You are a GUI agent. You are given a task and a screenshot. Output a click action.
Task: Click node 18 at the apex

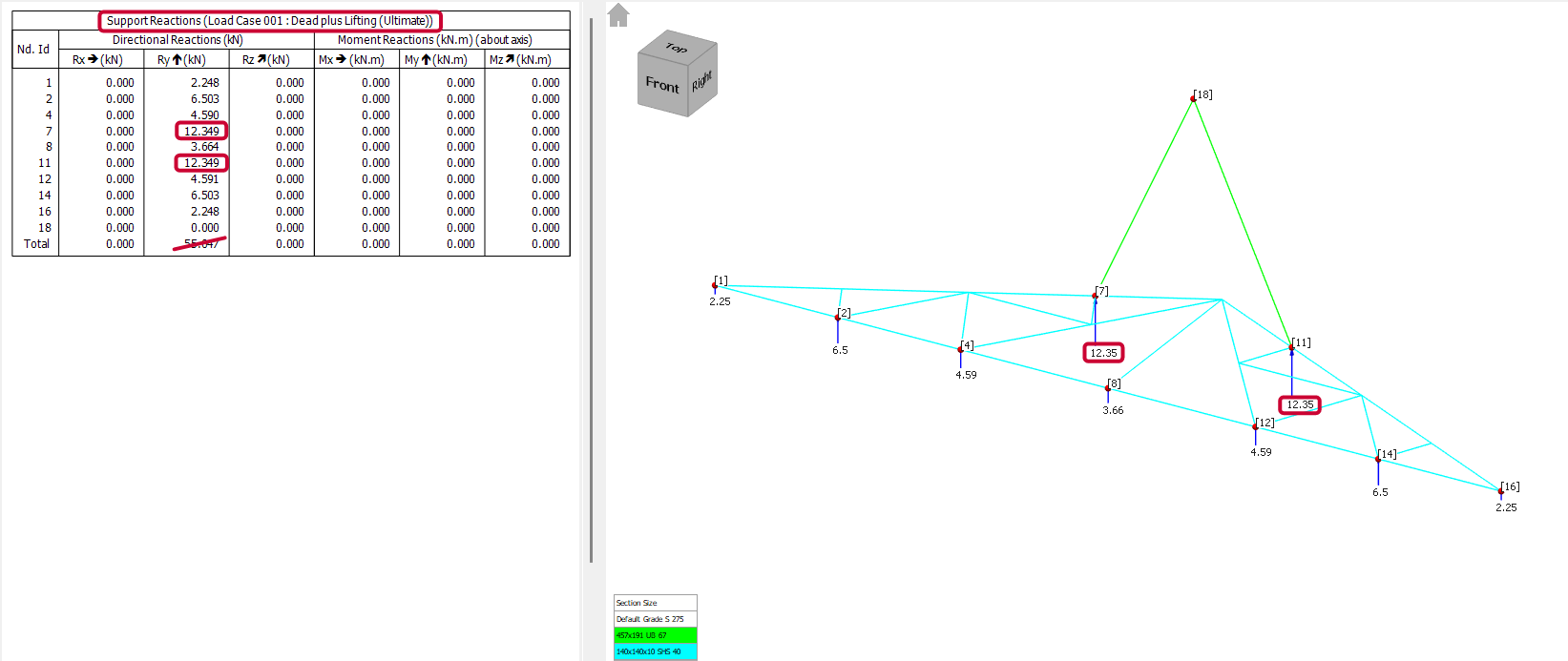1193,98
